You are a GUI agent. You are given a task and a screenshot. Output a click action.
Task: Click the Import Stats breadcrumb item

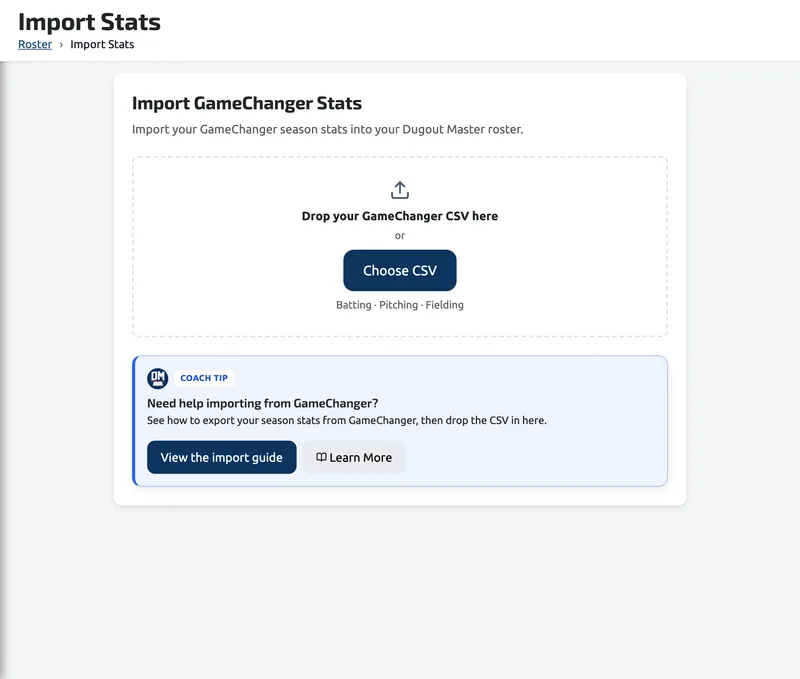[x=102, y=44]
